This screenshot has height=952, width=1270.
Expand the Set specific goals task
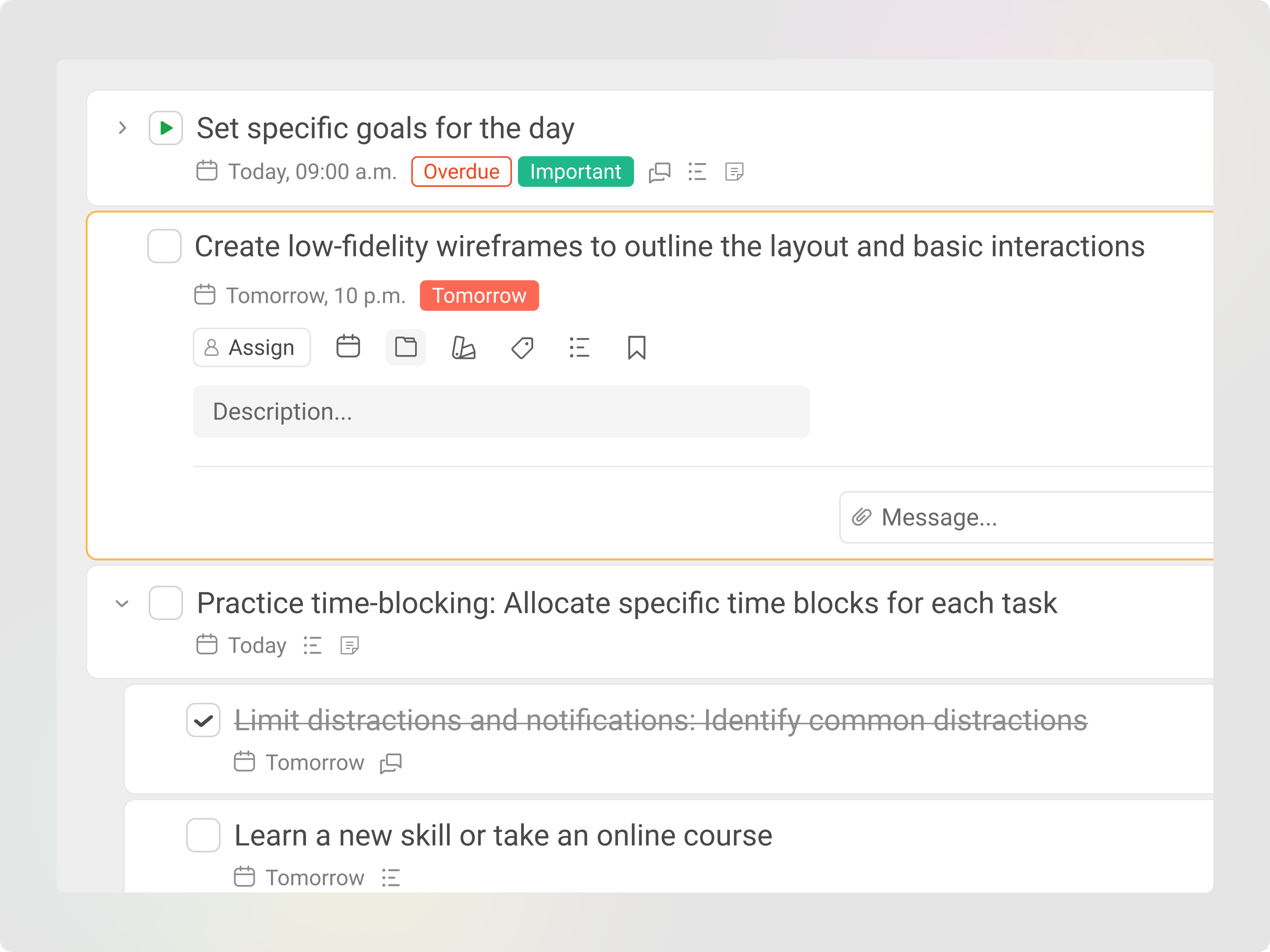pos(122,128)
